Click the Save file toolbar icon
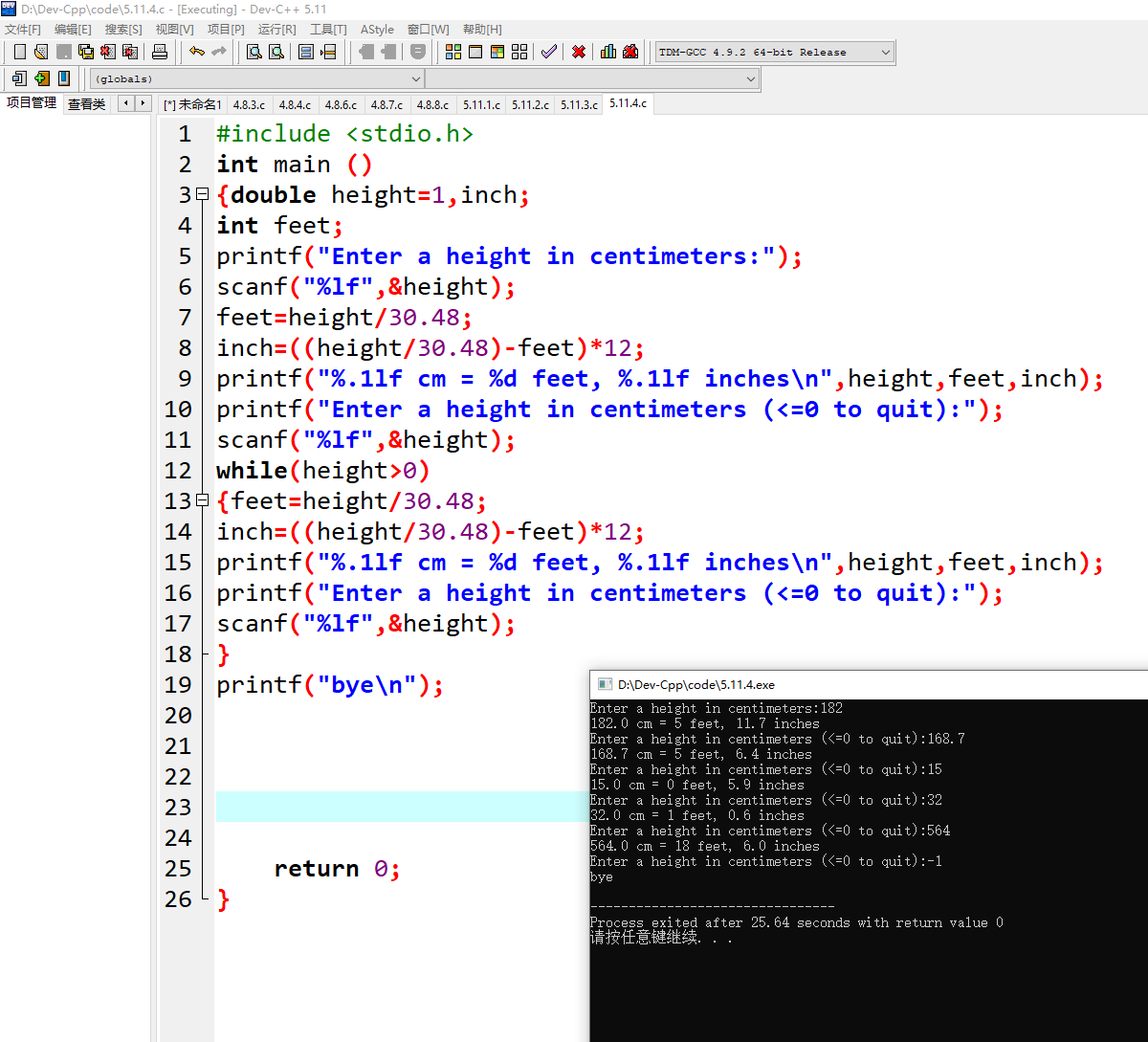The width and height of the screenshot is (1148, 1042). 63,52
